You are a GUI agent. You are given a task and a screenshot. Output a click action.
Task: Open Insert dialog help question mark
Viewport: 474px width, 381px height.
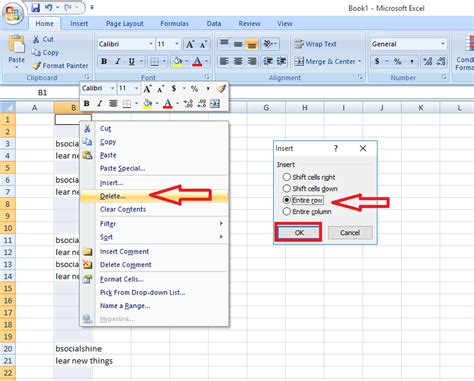(336, 148)
